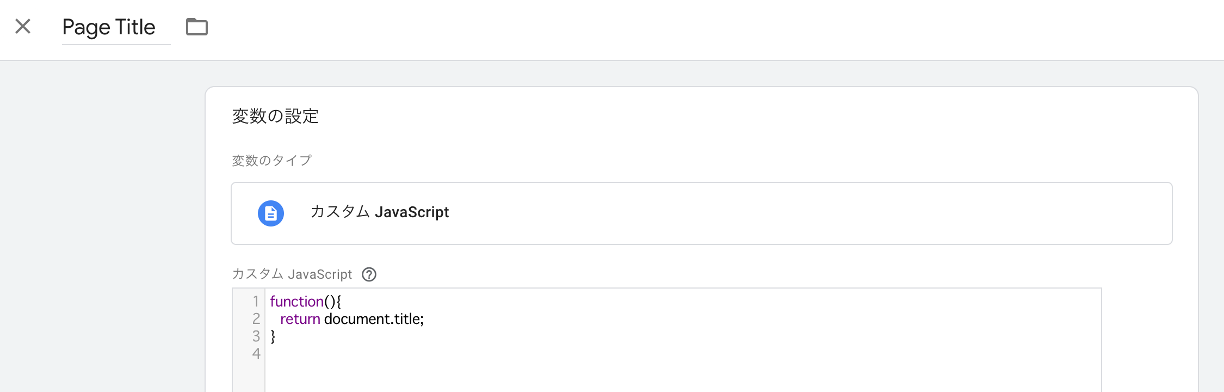Click blank area right of the code
The height and width of the screenshot is (392, 1224).
(x=760, y=319)
